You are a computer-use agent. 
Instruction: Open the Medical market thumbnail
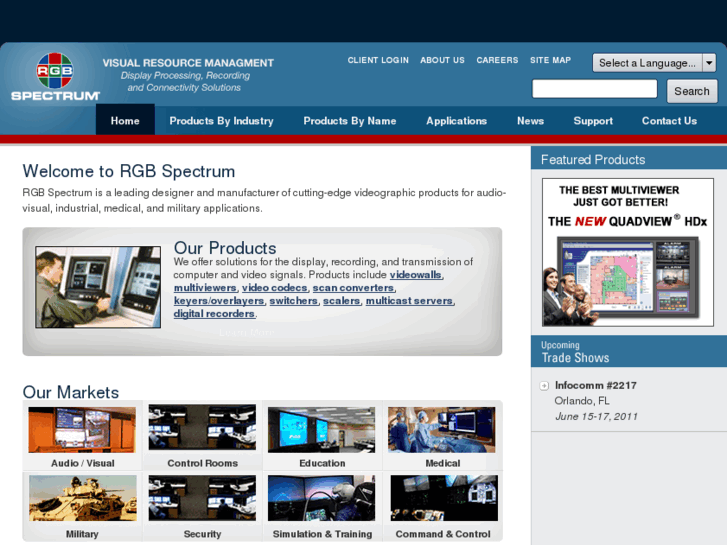[441, 430]
